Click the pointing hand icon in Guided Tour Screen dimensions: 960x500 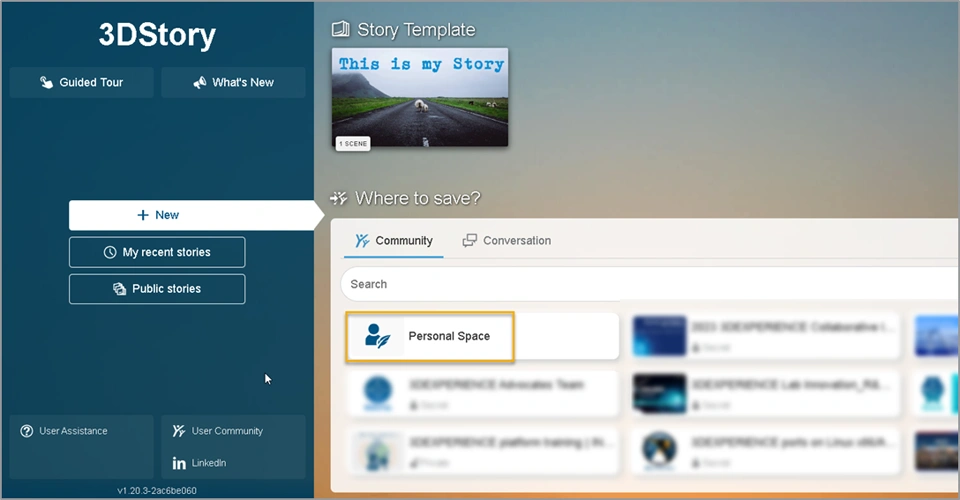(47, 83)
